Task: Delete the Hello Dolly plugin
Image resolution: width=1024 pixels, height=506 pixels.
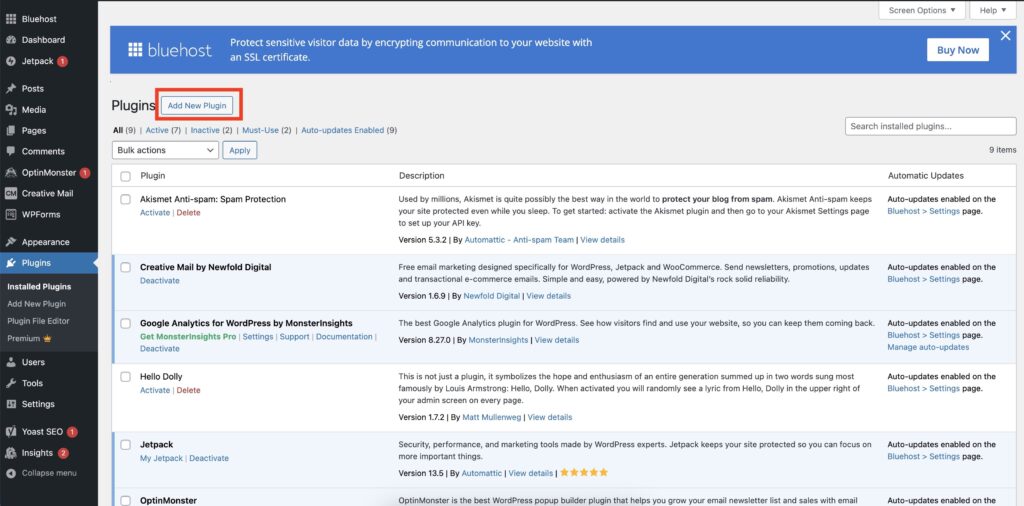Action: 188,390
